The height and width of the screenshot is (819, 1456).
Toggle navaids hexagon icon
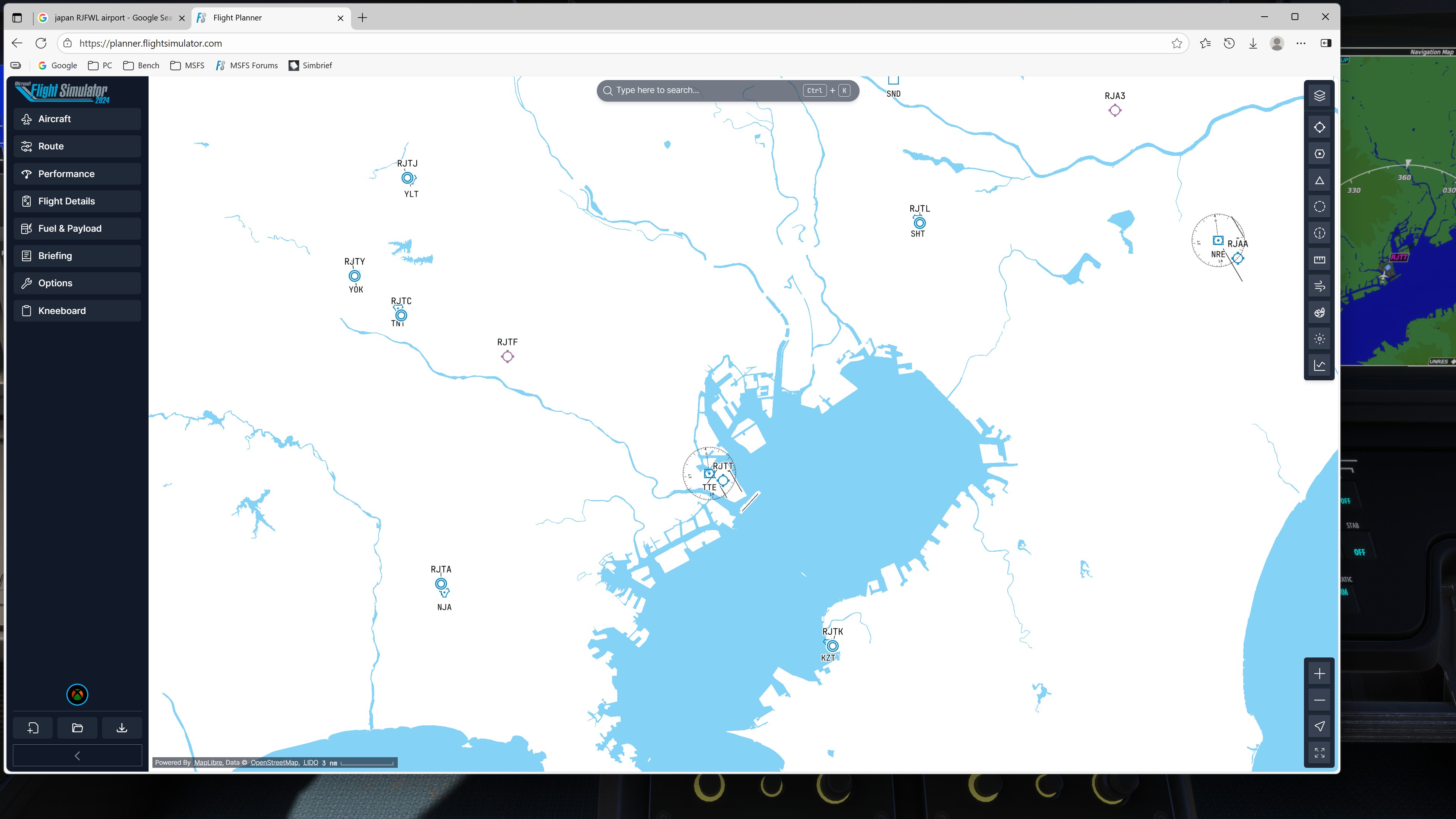[x=1319, y=154]
